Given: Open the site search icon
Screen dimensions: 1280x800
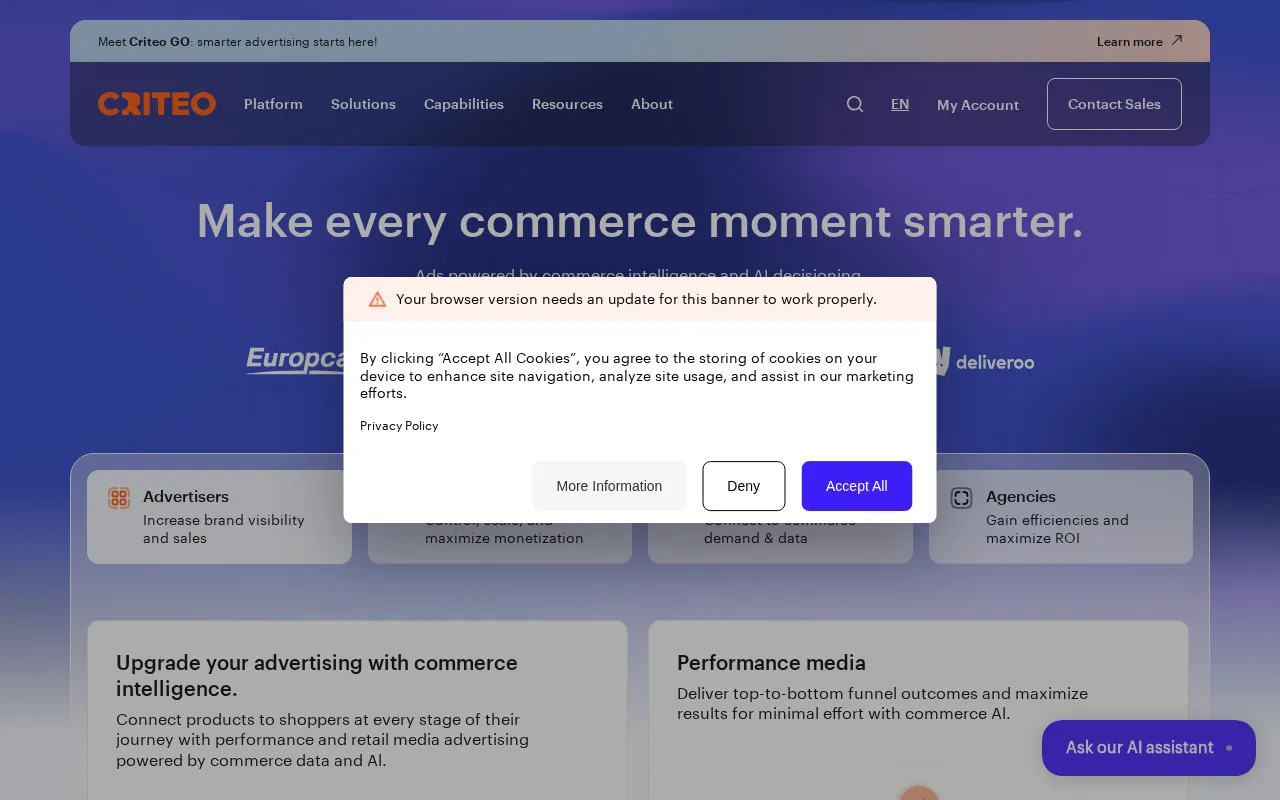Looking at the screenshot, I should 855,104.
